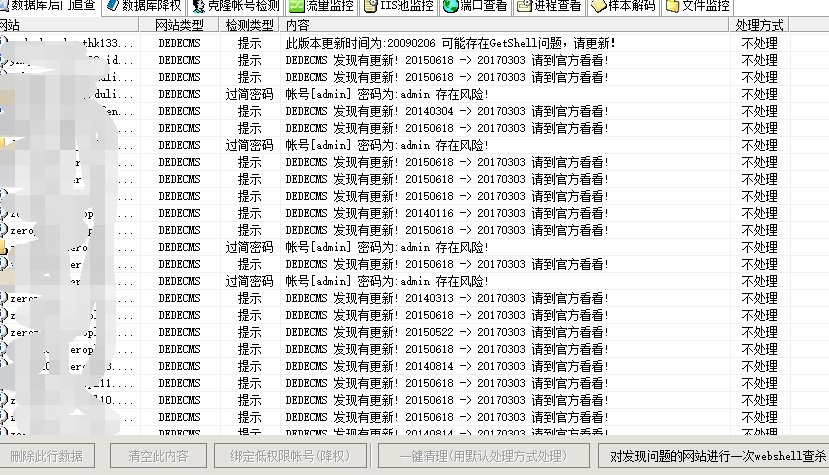Viewport: 829px width, 475px height.
Task: Select the row mentioning 20090206 GetShell问题
Action: pyautogui.click(x=414, y=43)
